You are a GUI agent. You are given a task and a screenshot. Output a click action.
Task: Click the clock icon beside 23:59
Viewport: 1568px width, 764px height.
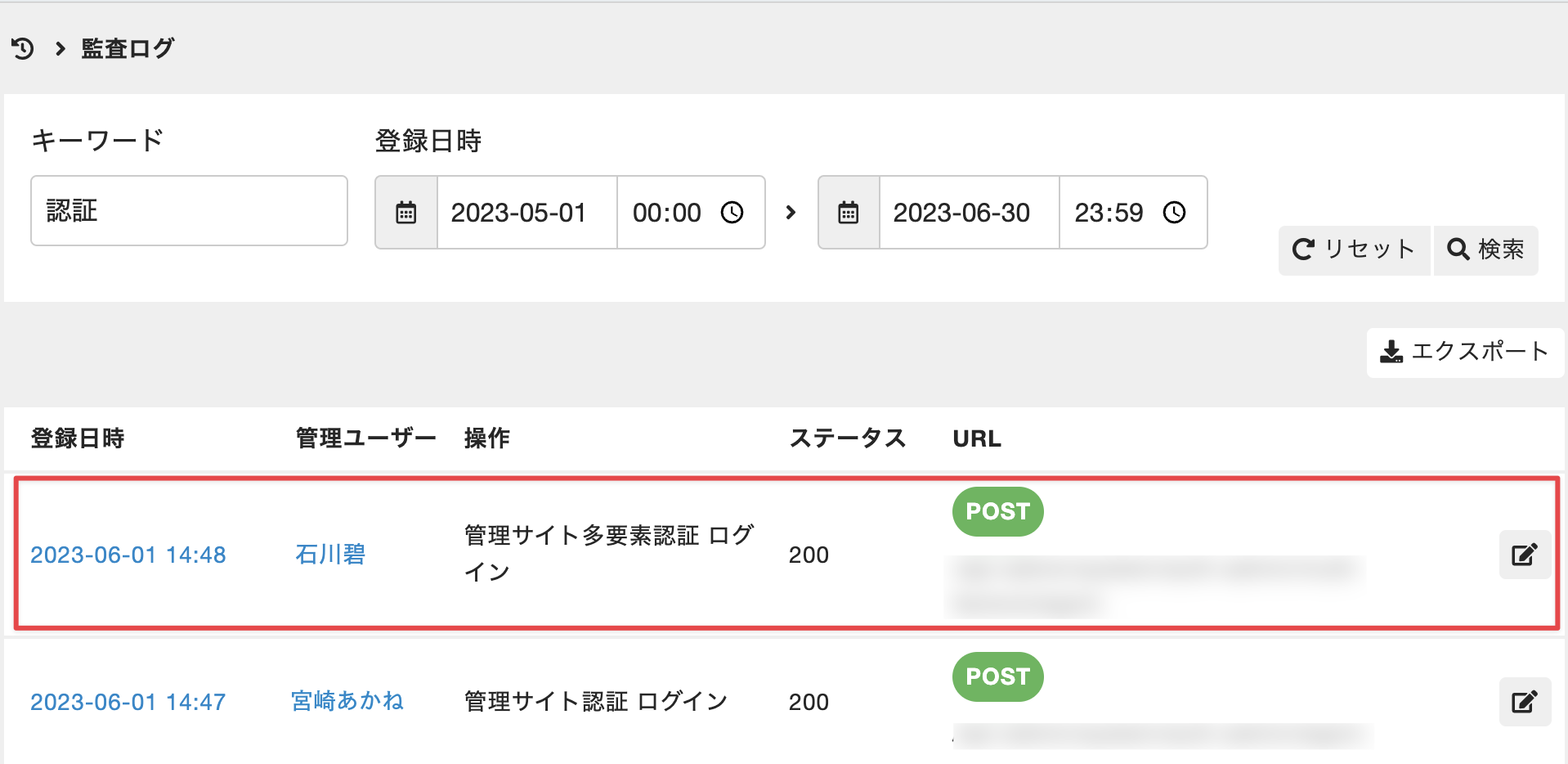coord(1174,213)
